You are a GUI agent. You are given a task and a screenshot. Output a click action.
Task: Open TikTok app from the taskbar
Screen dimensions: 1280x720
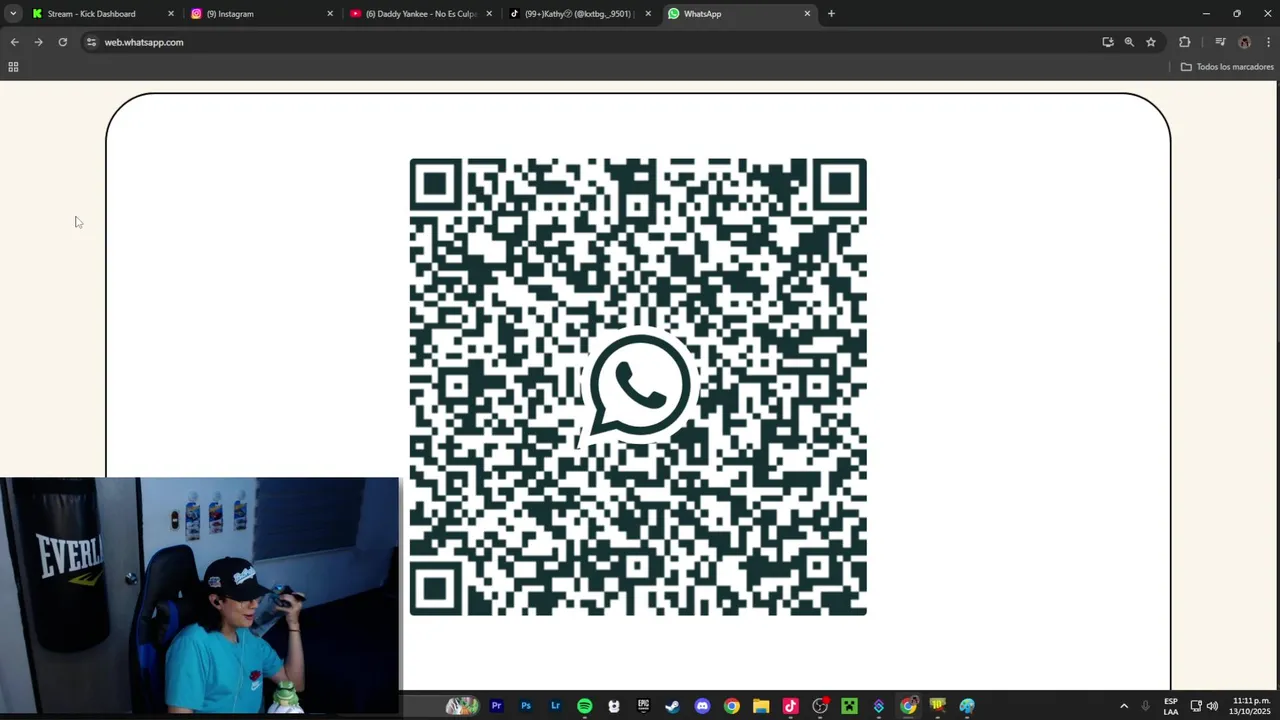[x=790, y=706]
